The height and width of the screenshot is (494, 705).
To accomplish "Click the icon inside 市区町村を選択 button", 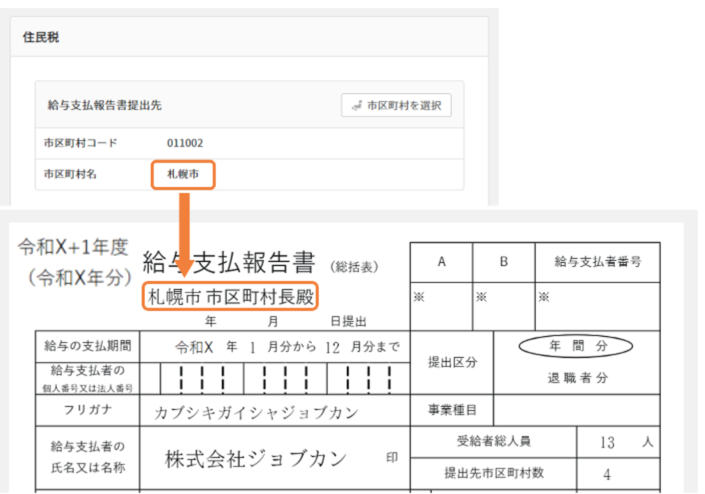I will [x=356, y=105].
